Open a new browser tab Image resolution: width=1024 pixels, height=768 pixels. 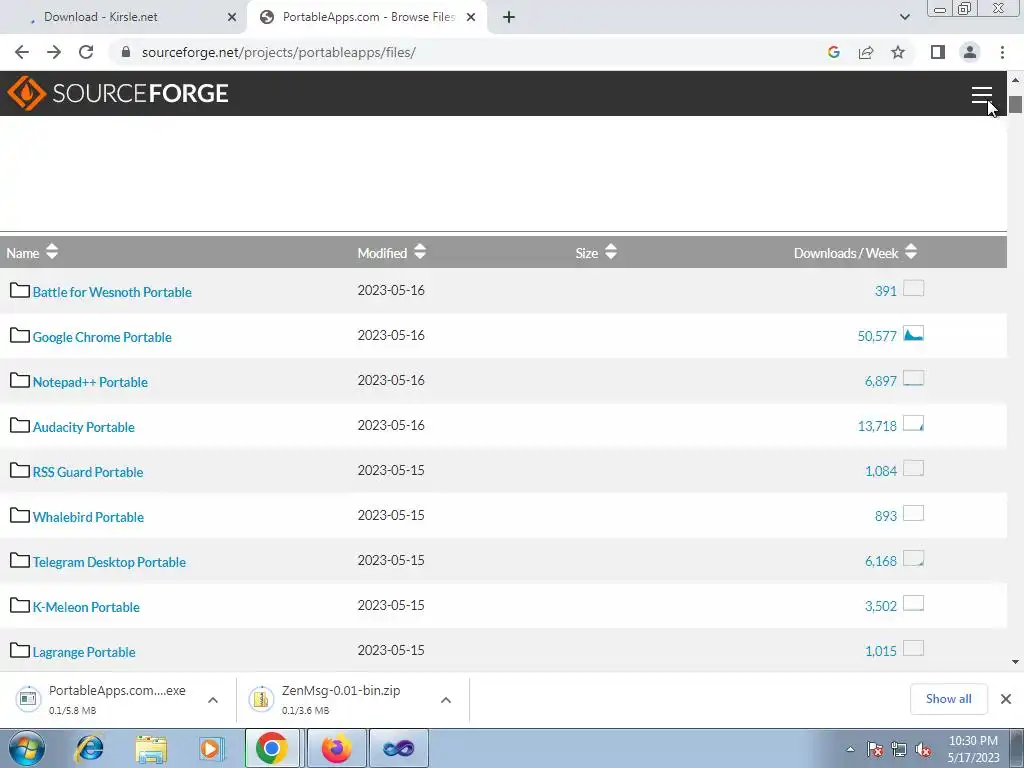pyautogui.click(x=509, y=17)
